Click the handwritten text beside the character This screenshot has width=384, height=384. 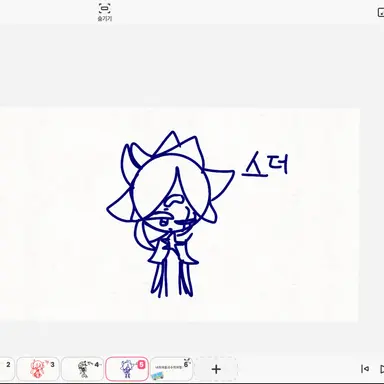pos(265,164)
